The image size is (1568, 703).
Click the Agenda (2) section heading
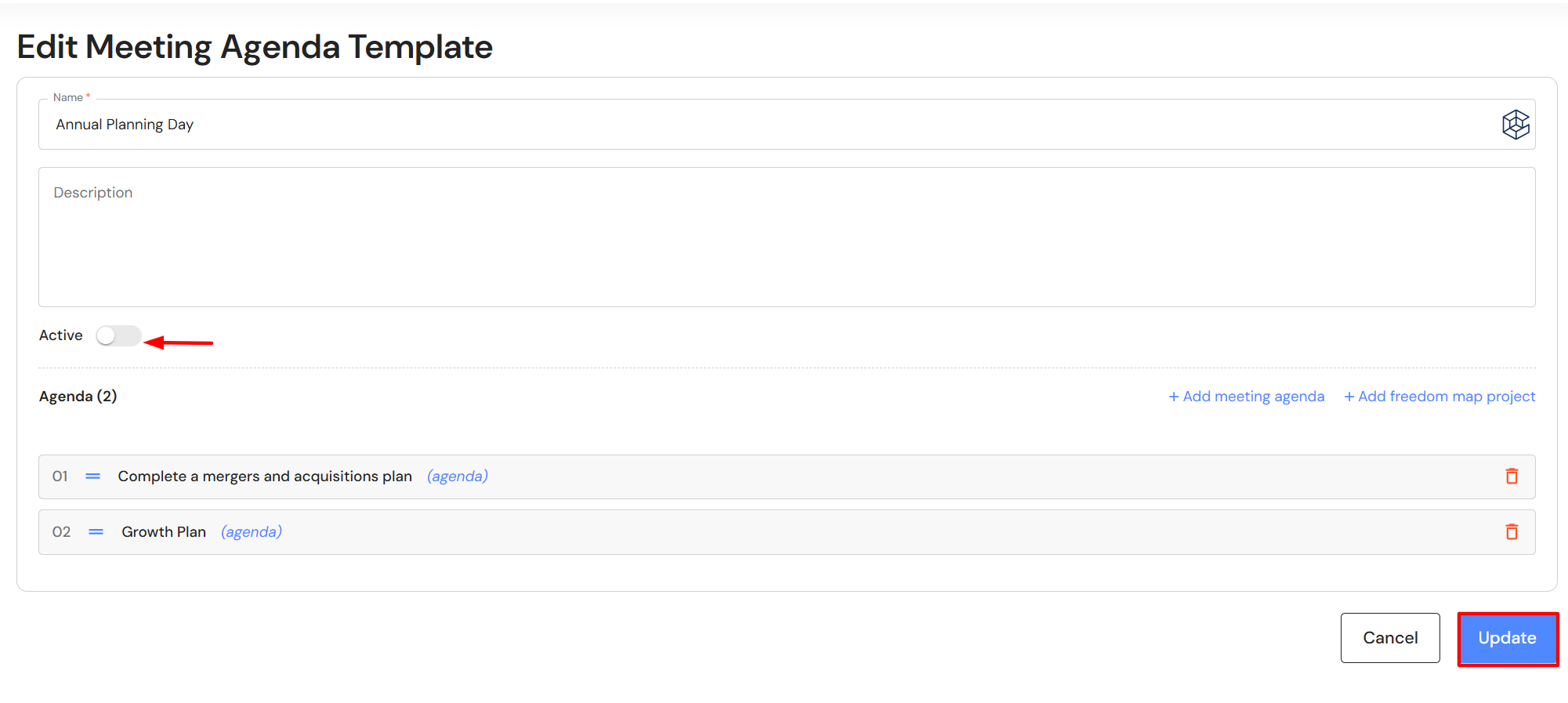pos(78,397)
